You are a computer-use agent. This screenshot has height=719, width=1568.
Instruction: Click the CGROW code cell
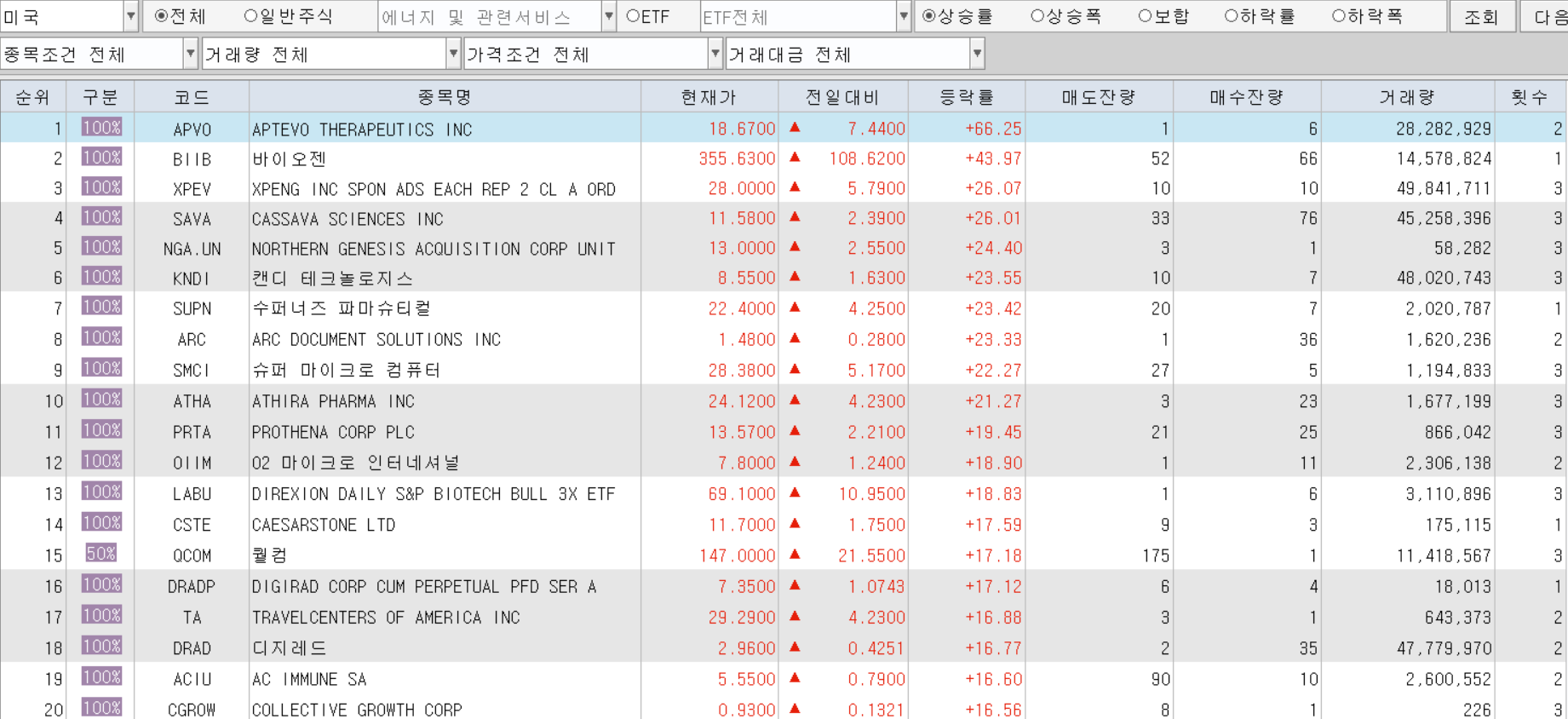coord(192,710)
